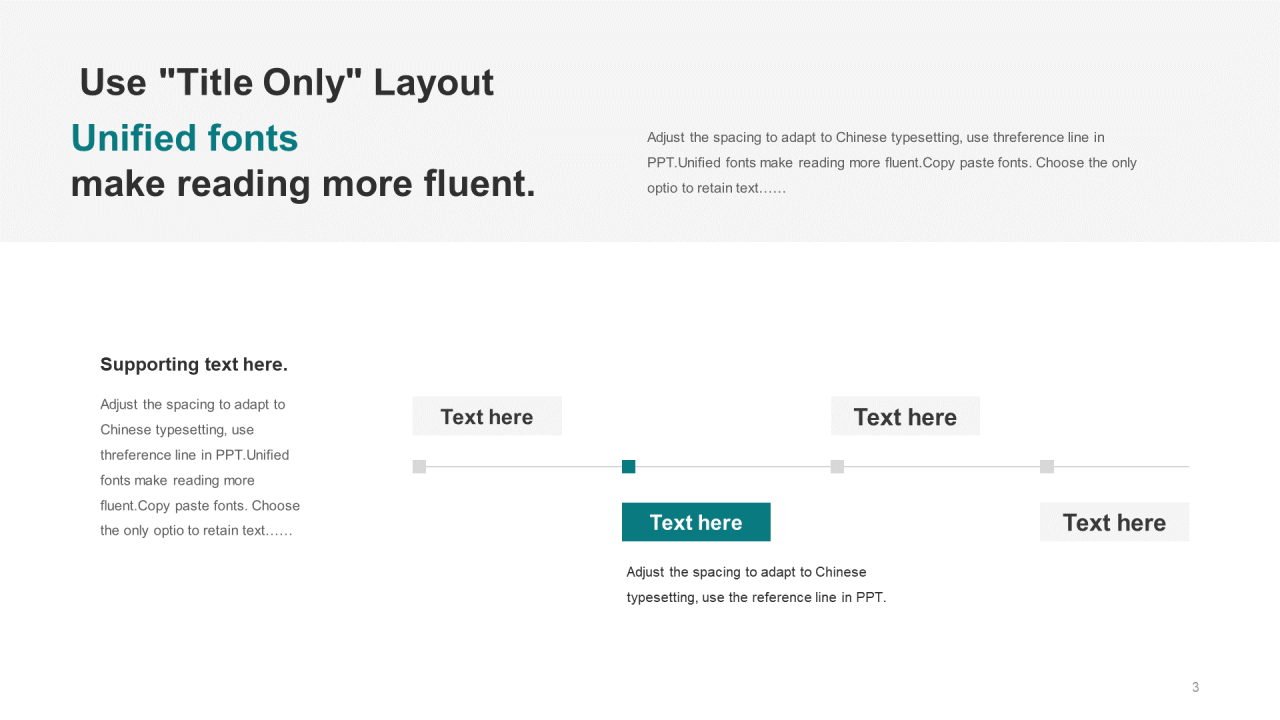Select the paragraph under "Supporting text here."

point(200,467)
